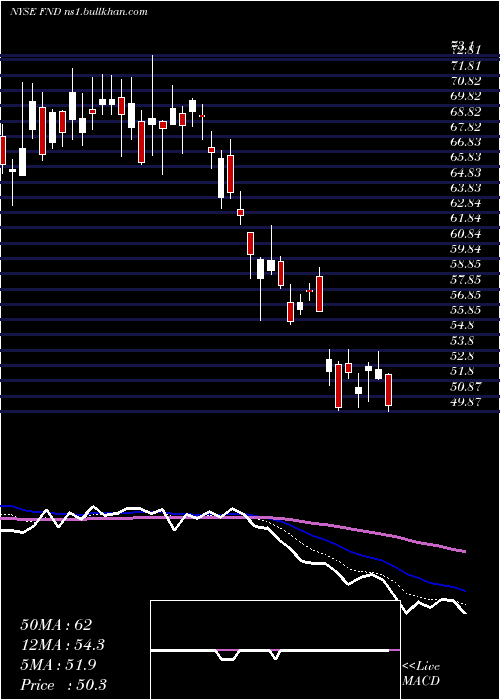Click the 12MA : 54.3 indicator text
The image size is (500, 700).
[63, 645]
